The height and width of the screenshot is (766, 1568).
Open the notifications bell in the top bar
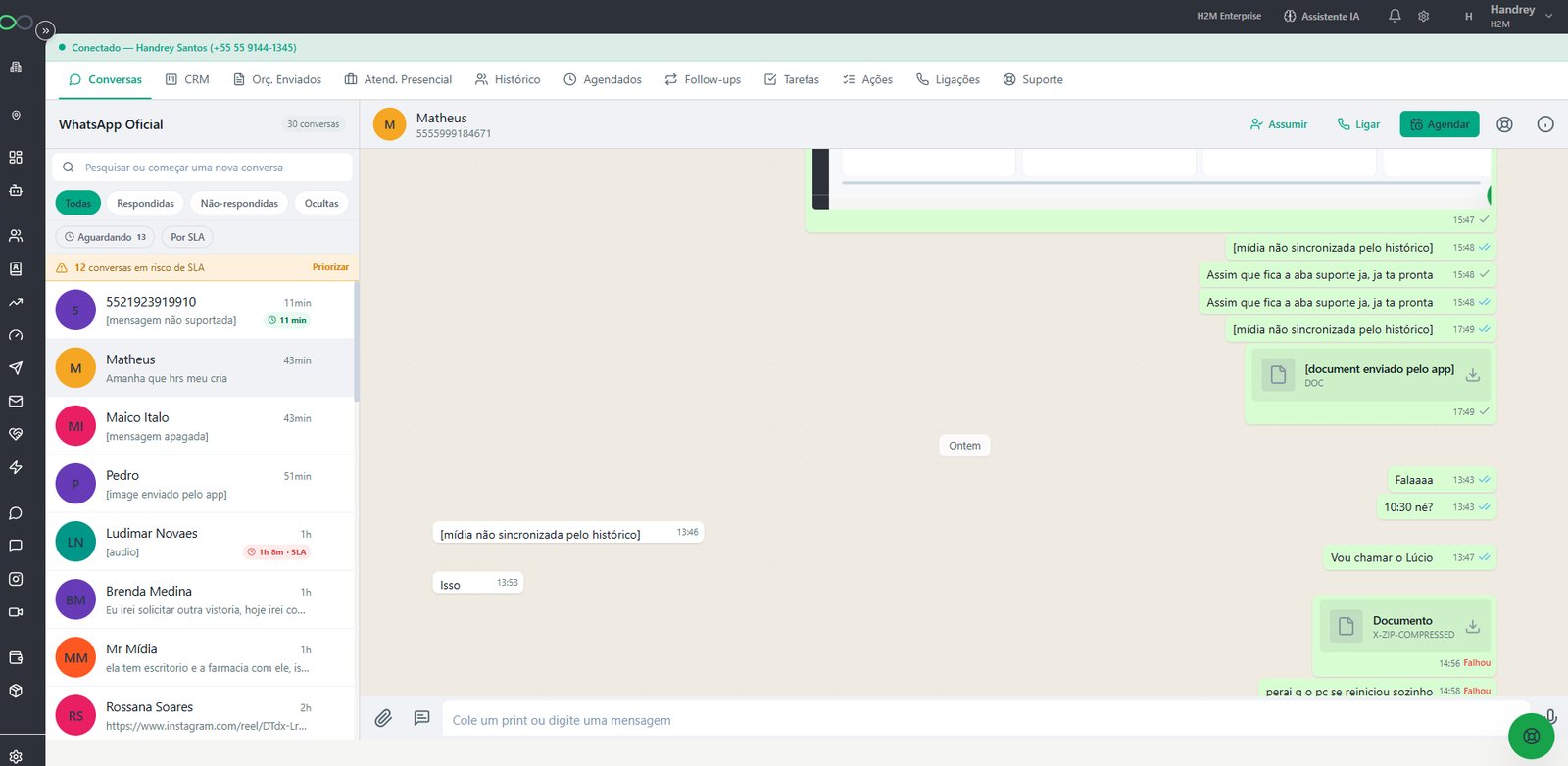pos(1395,16)
